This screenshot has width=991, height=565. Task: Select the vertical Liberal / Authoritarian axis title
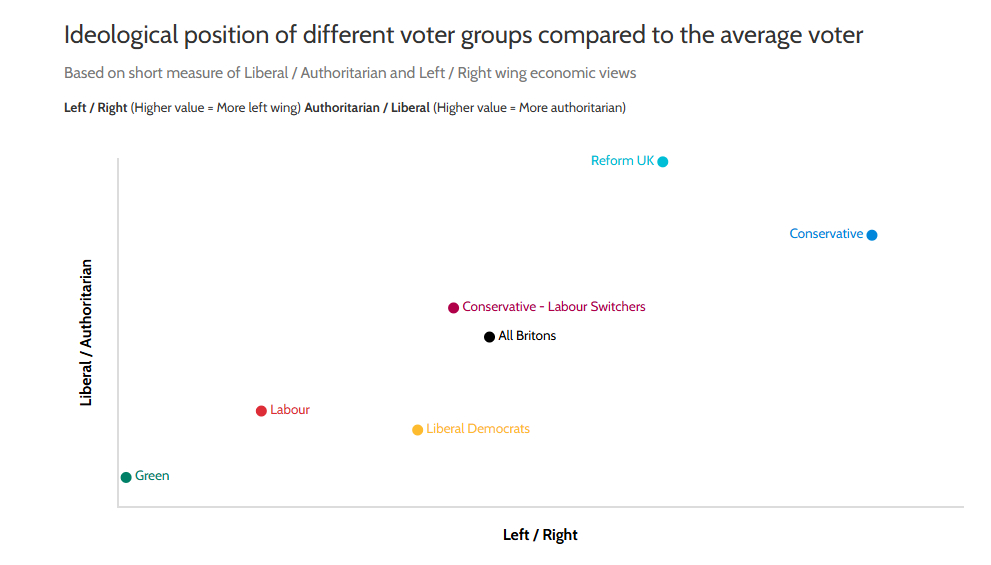86,332
